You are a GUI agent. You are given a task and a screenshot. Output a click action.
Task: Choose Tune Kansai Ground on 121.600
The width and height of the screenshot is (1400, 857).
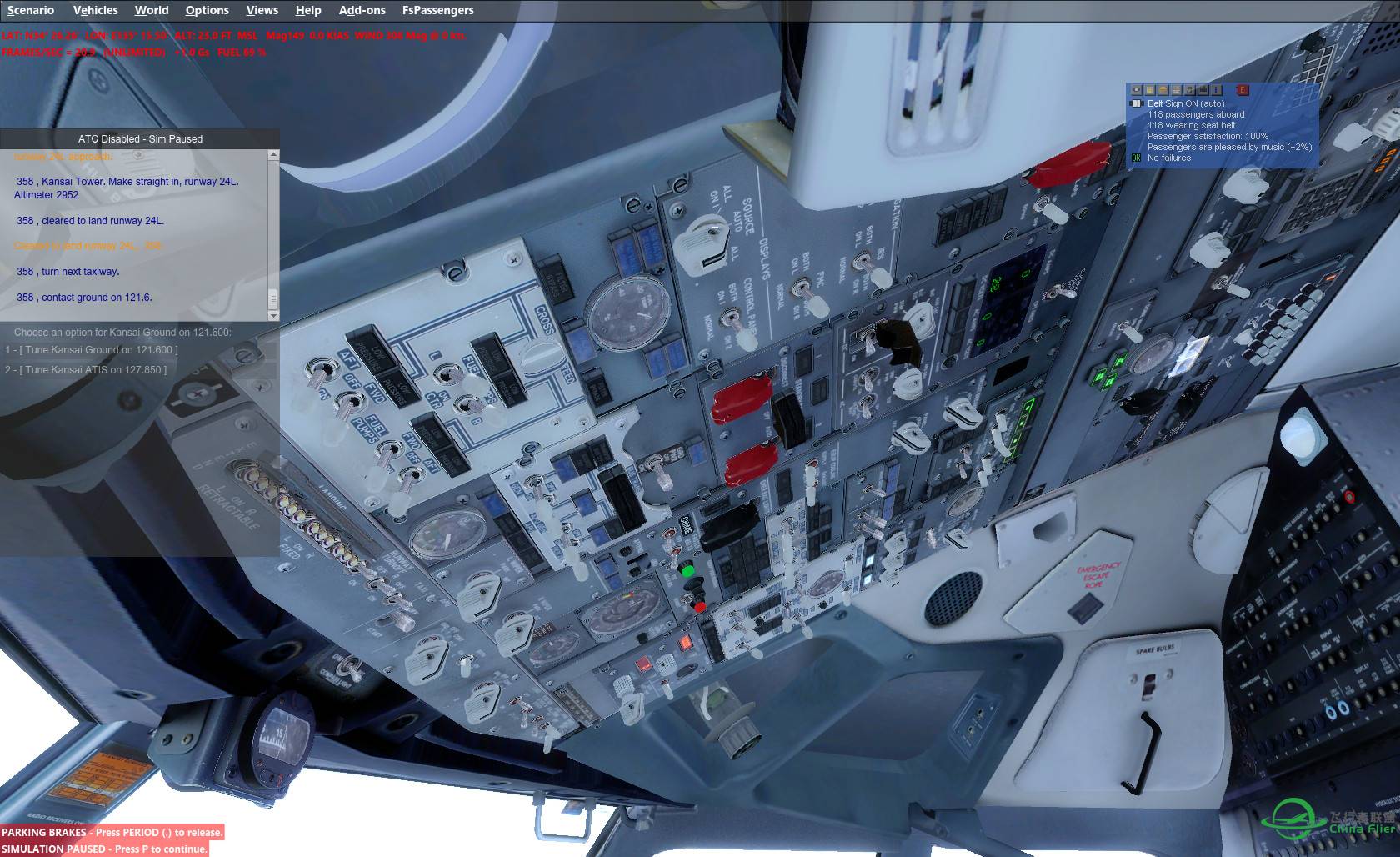[92, 350]
